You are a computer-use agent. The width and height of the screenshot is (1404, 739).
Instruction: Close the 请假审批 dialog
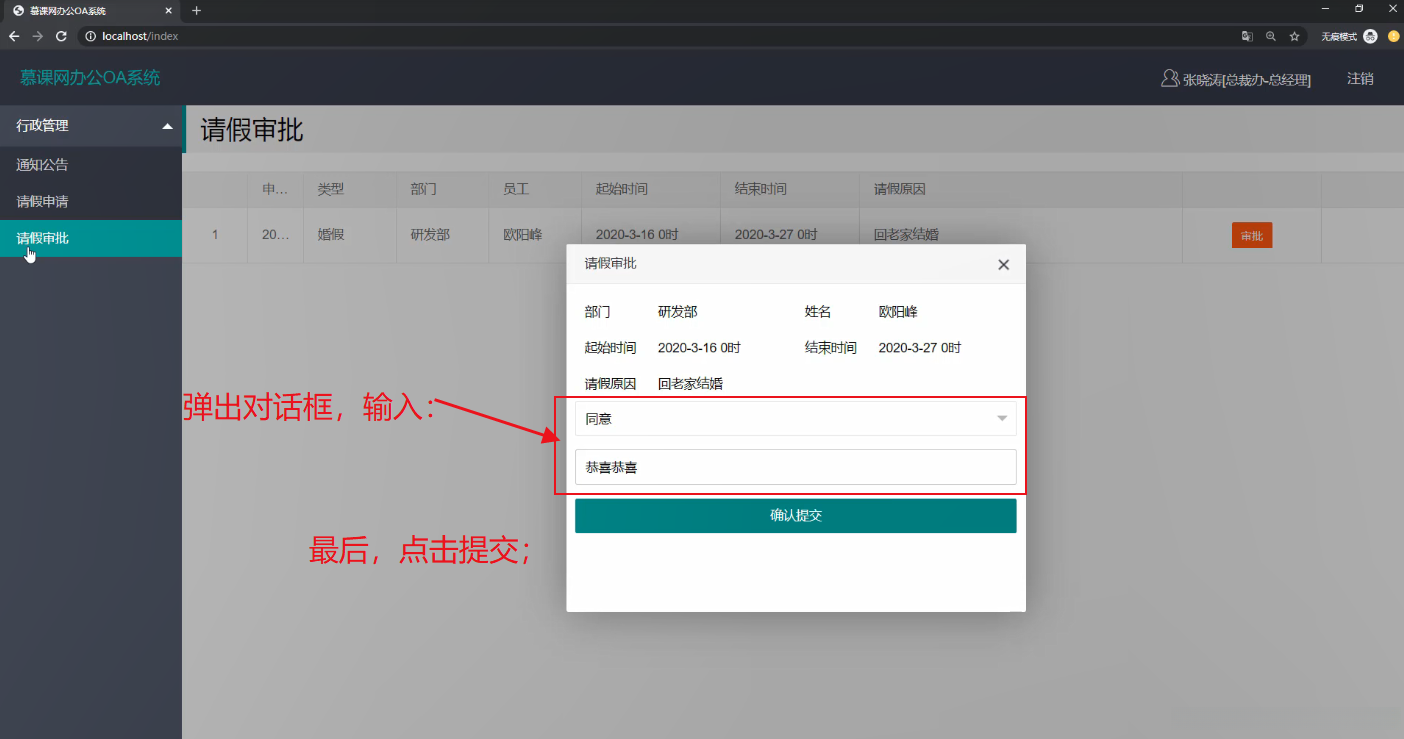[x=1004, y=265]
